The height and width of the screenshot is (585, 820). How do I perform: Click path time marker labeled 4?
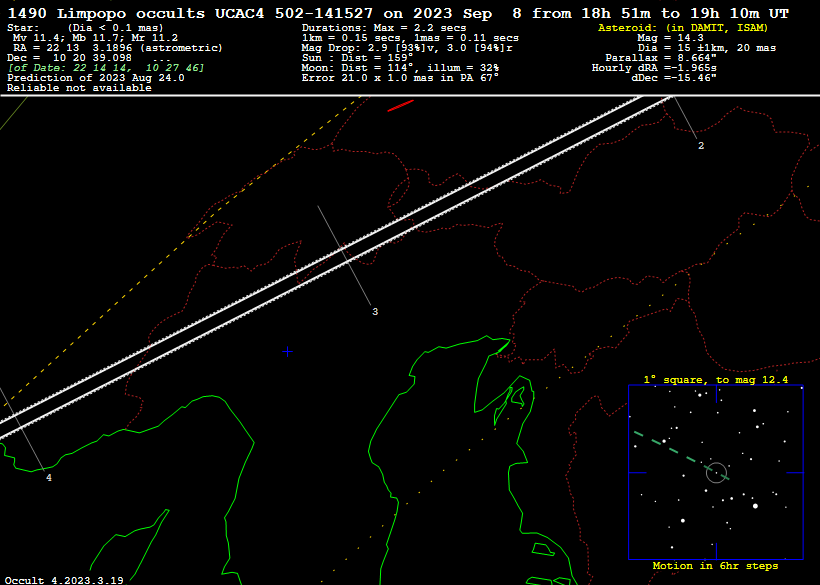click(x=49, y=478)
